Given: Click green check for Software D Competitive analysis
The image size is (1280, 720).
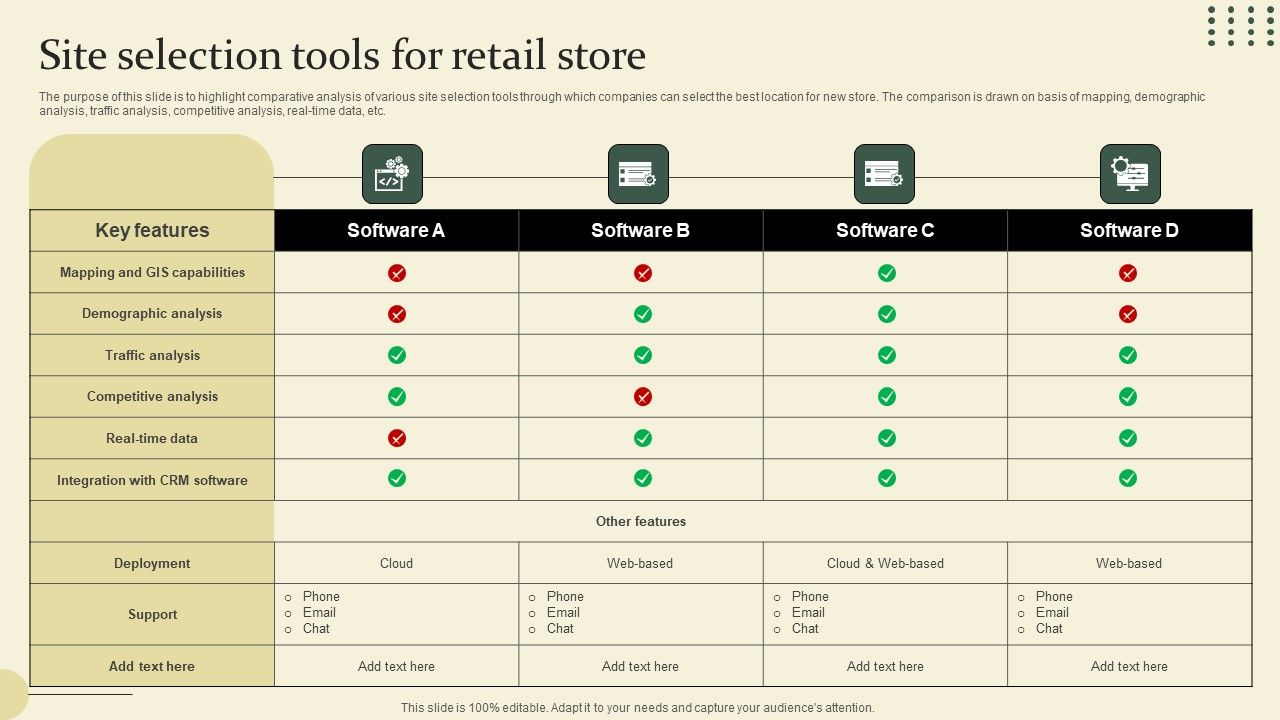Looking at the screenshot, I should (x=1128, y=397).
